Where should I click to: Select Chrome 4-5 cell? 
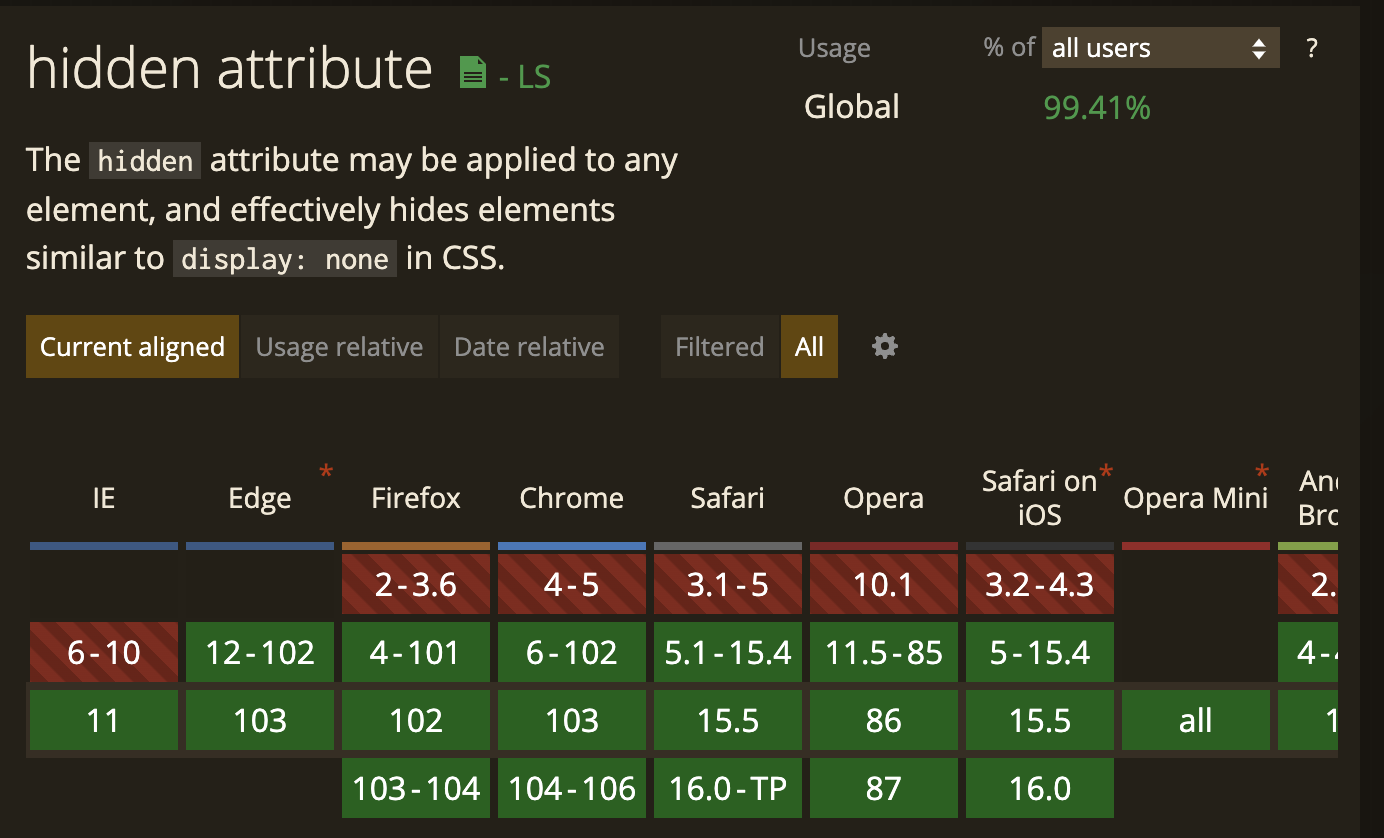point(572,584)
